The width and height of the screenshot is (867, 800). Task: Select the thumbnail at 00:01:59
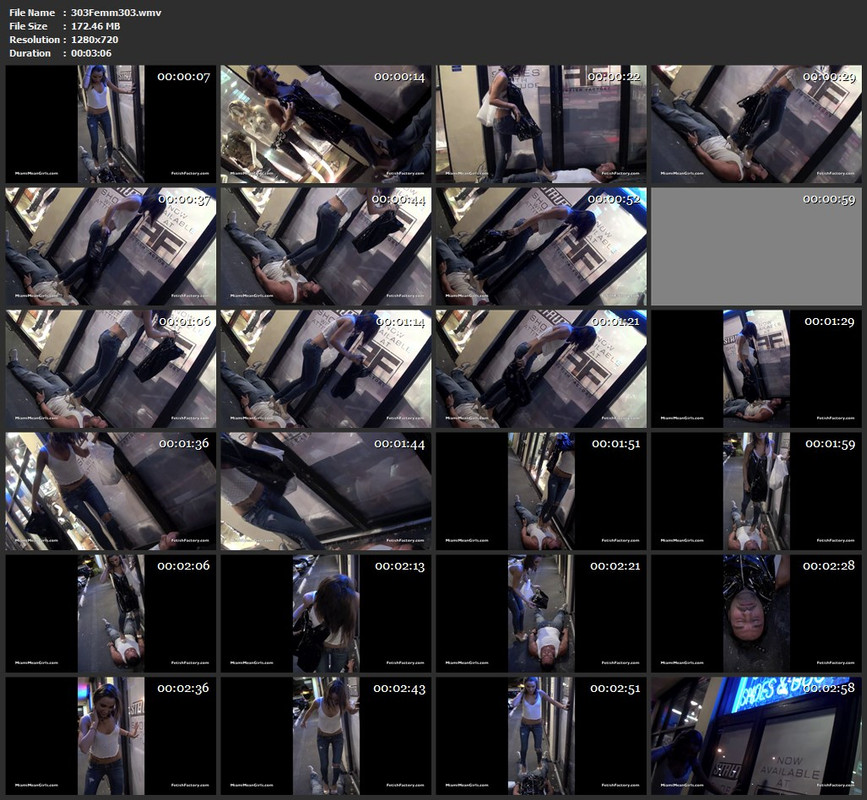click(x=756, y=491)
